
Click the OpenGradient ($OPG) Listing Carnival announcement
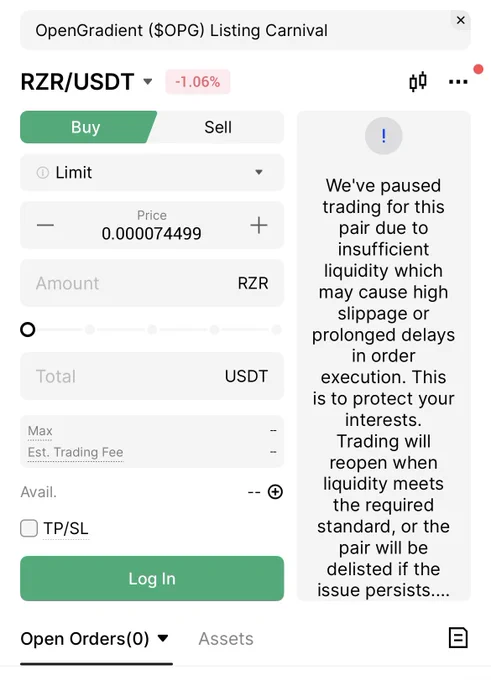pyautogui.click(x=181, y=30)
